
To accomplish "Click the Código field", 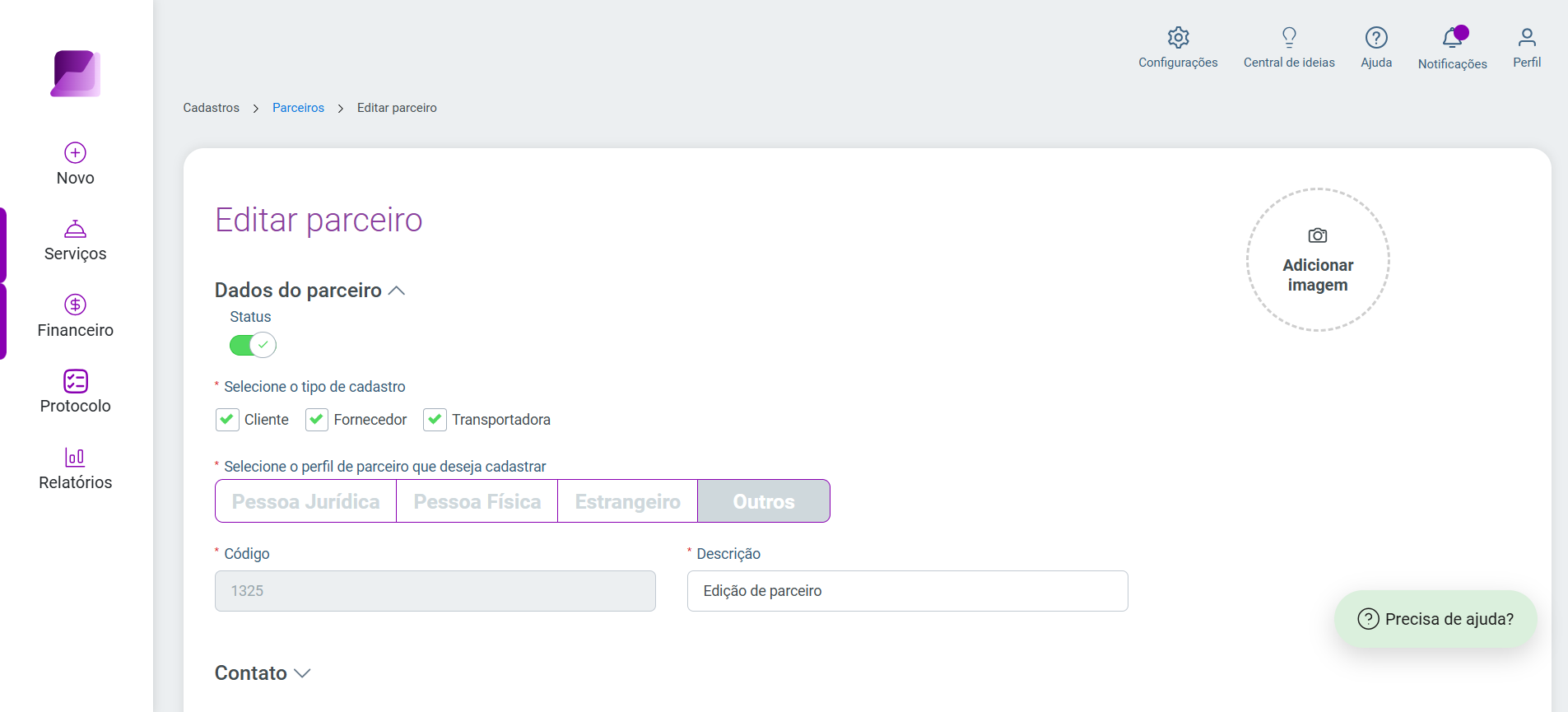I will (435, 591).
